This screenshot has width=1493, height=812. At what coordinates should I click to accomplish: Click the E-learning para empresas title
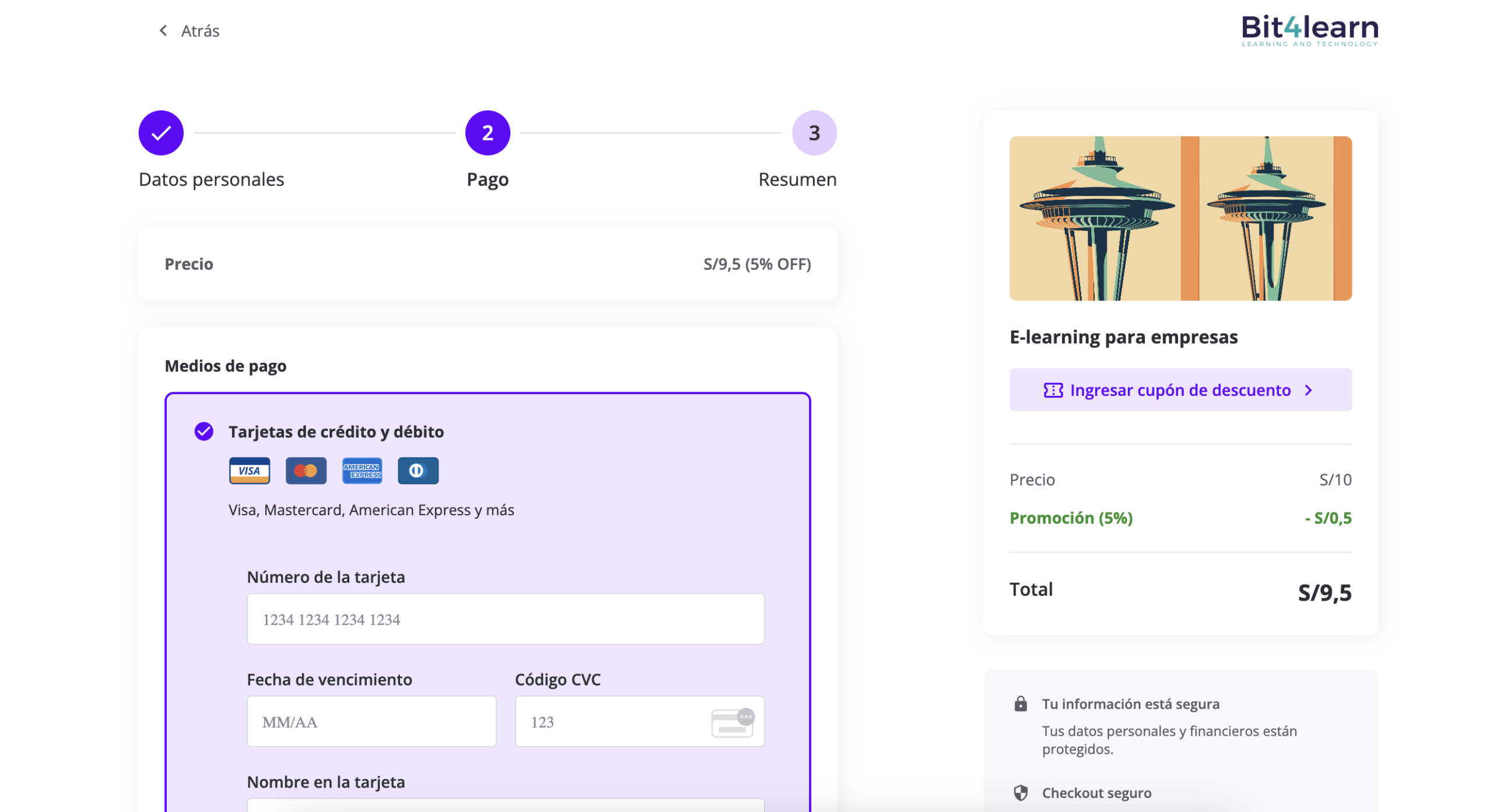[1123, 337]
